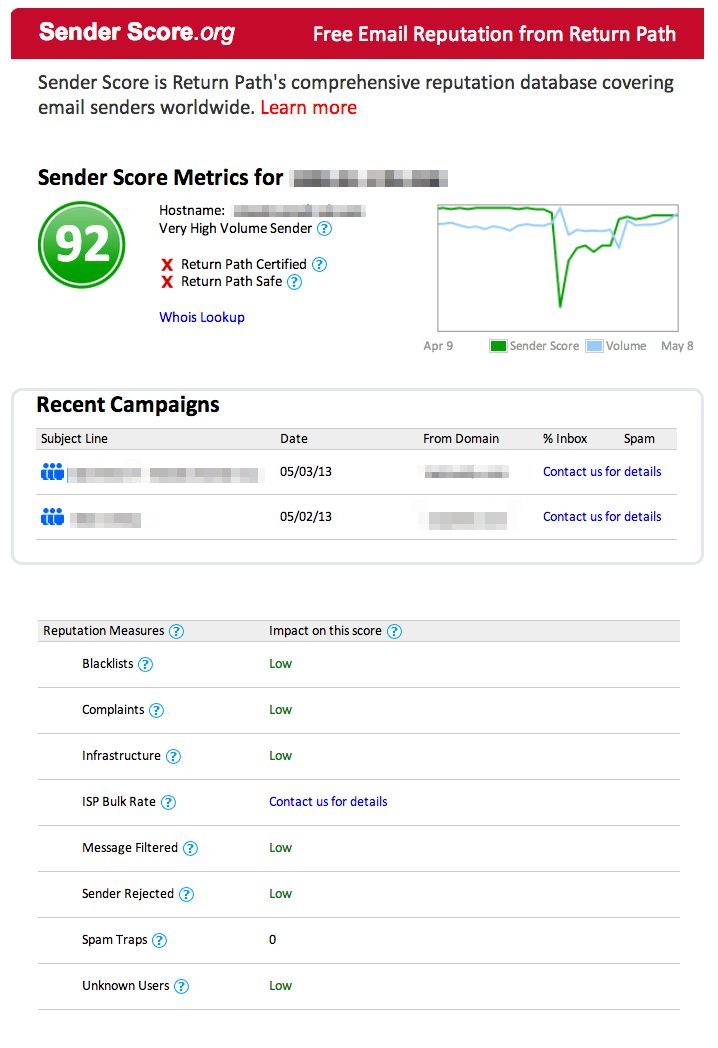Click the Unknown Users help icon
This screenshot has height=1048, width=718.
[x=181, y=987]
